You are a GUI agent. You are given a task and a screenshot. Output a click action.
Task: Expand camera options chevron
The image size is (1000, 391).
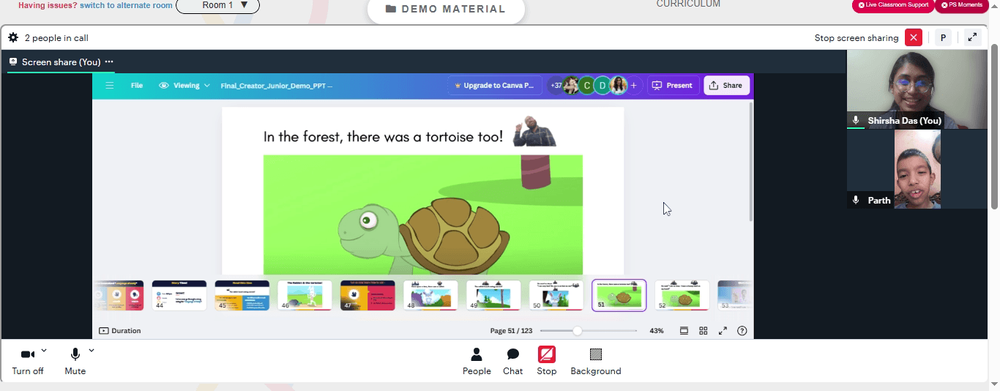point(44,350)
